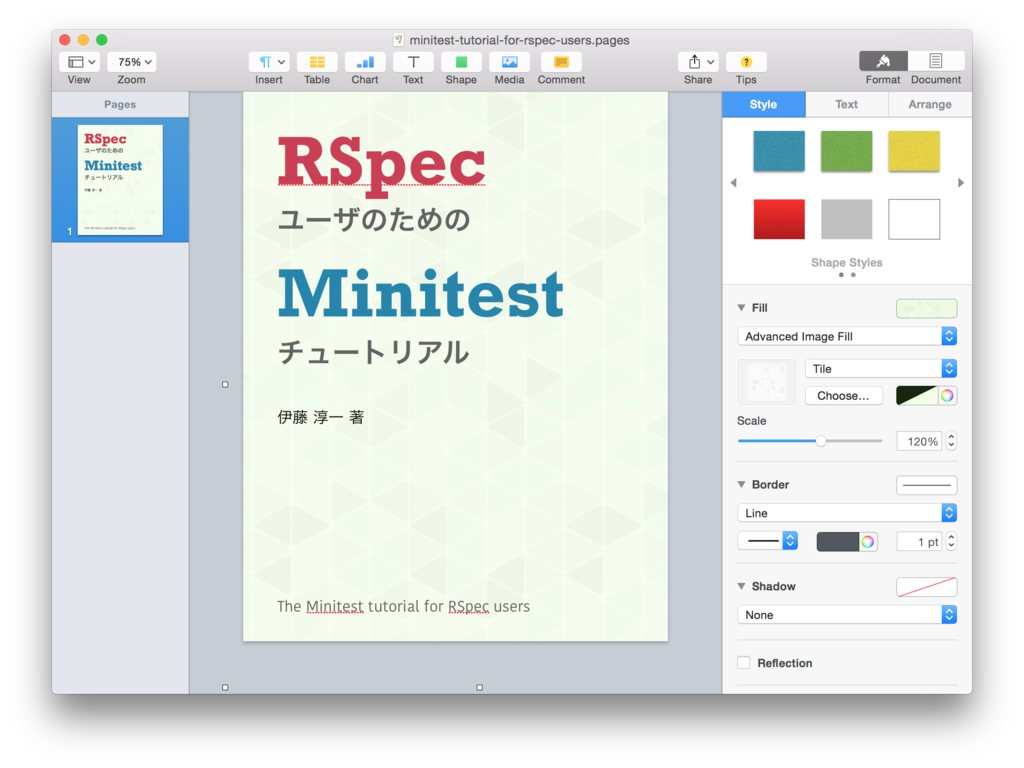Switch to the Arrange tab
1024x768 pixels.
pyautogui.click(x=930, y=104)
